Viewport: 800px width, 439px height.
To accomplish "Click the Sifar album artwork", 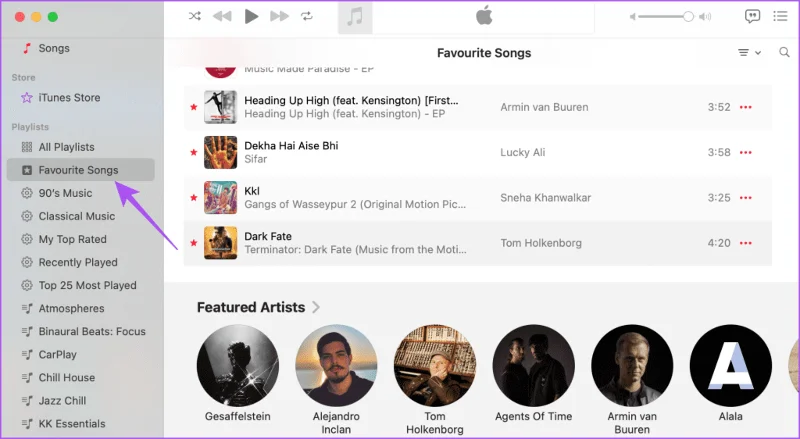I will click(220, 152).
